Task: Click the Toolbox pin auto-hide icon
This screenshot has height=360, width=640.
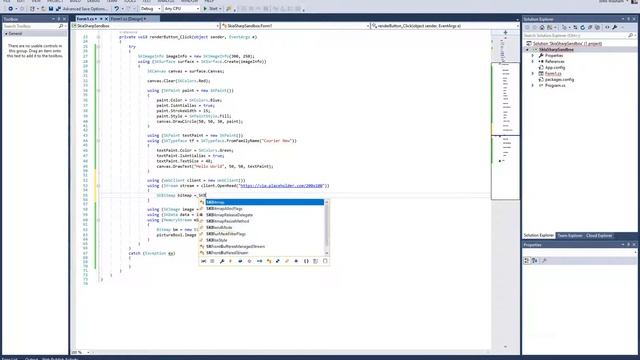Action: pyautogui.click(x=58, y=19)
